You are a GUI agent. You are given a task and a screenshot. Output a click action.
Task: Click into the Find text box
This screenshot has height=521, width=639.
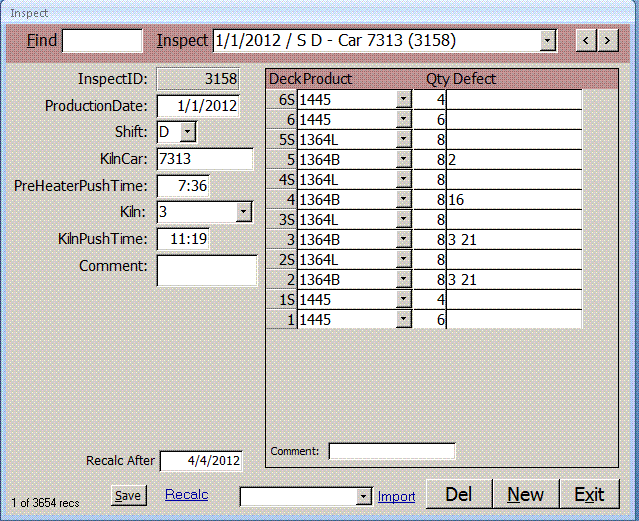103,40
